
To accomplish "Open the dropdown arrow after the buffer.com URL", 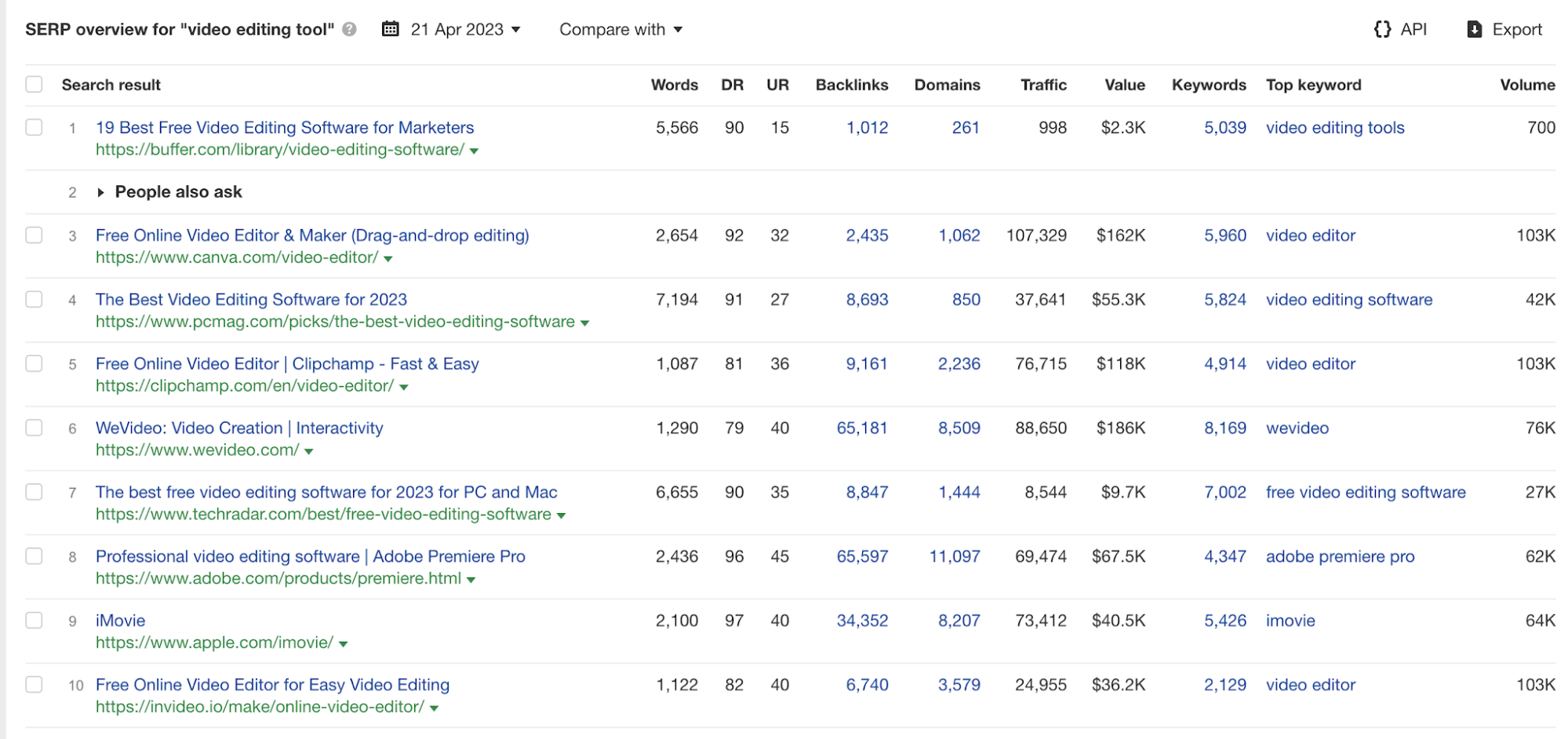I will (474, 151).
